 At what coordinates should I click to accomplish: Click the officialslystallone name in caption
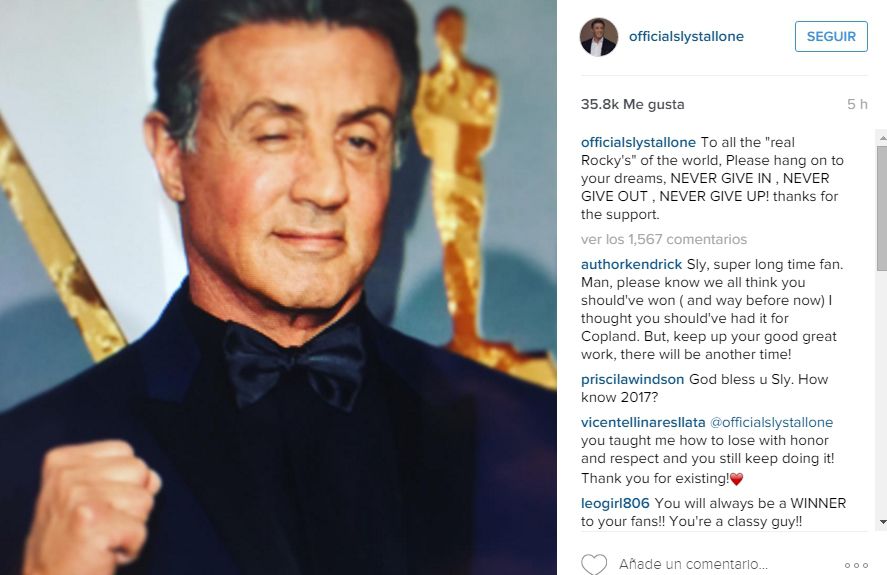[x=638, y=142]
